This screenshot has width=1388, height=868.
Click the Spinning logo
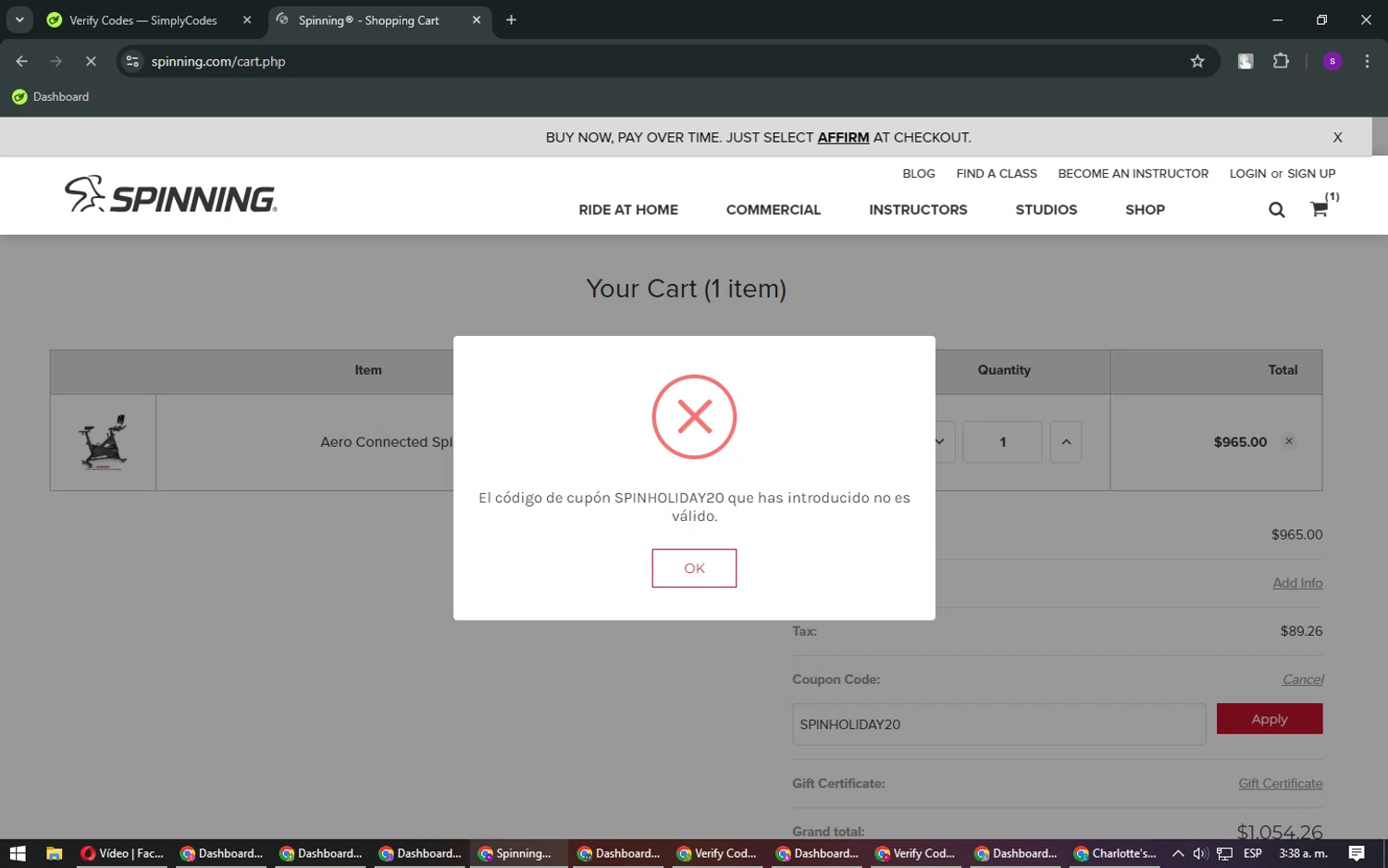tap(171, 195)
